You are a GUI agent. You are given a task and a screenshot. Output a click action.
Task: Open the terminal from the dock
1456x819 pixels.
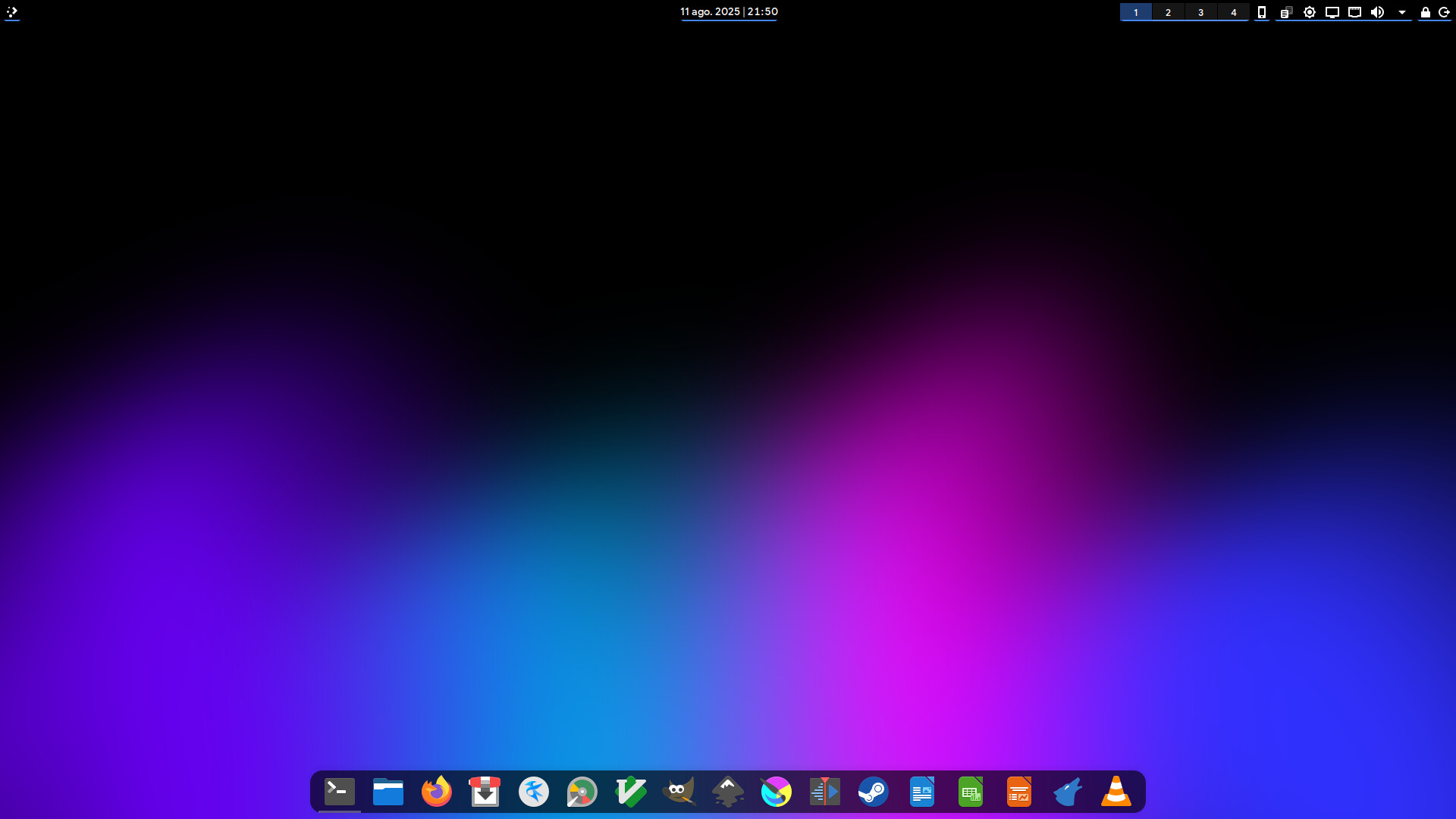coord(340,792)
